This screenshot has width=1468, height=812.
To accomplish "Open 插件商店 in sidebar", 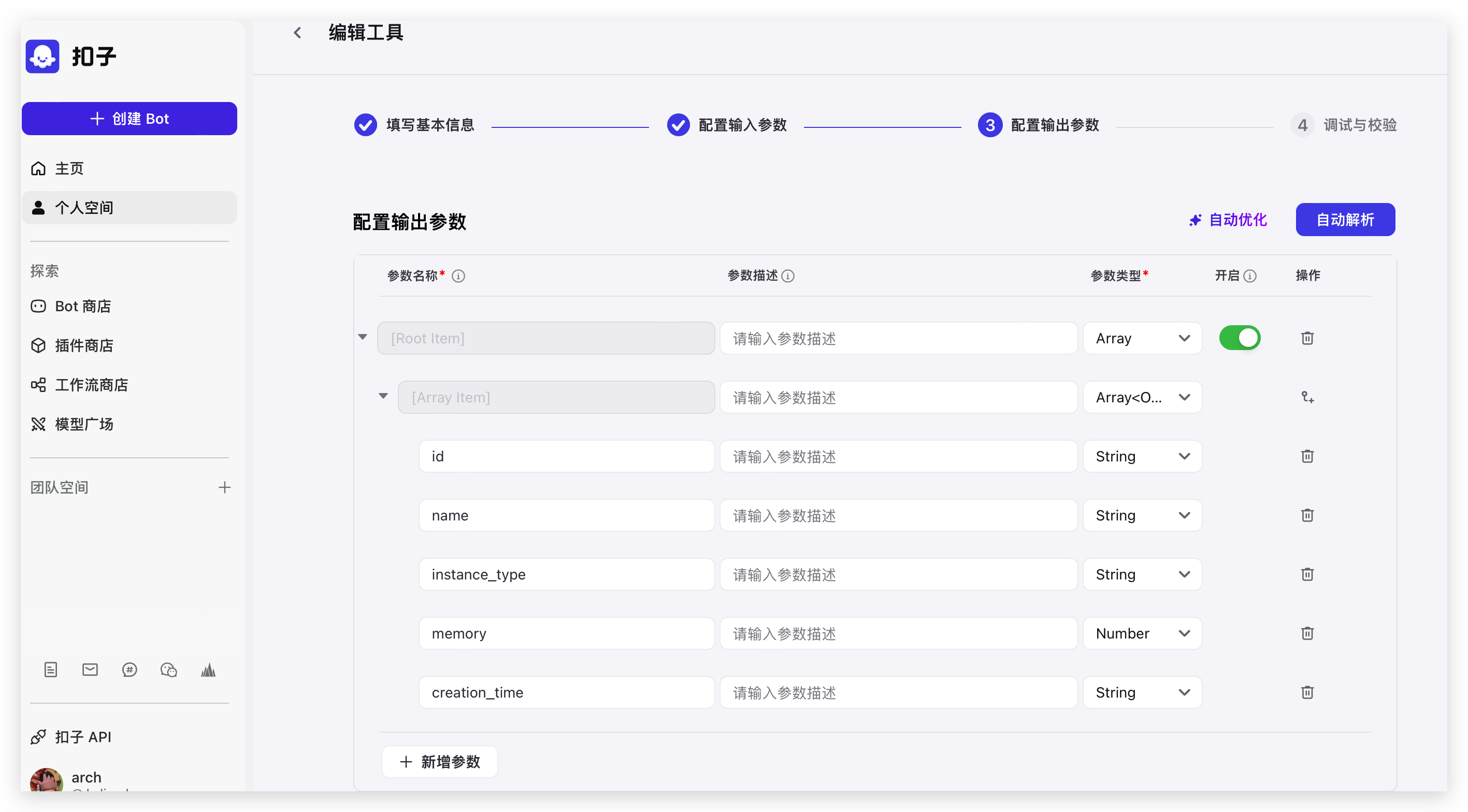I will [84, 345].
